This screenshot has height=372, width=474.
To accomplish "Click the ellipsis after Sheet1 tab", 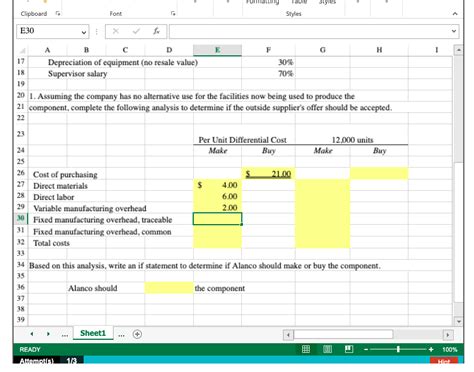I will pyautogui.click(x=121, y=335).
